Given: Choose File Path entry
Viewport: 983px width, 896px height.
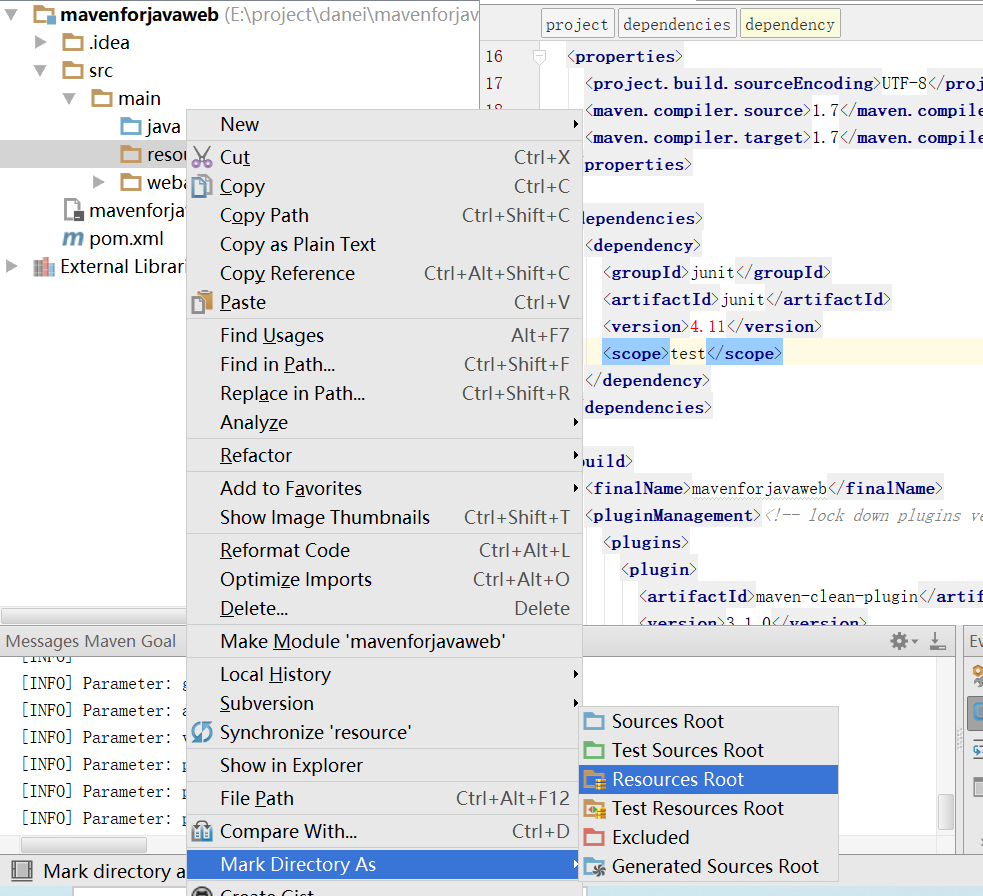Looking at the screenshot, I should click(x=384, y=798).
